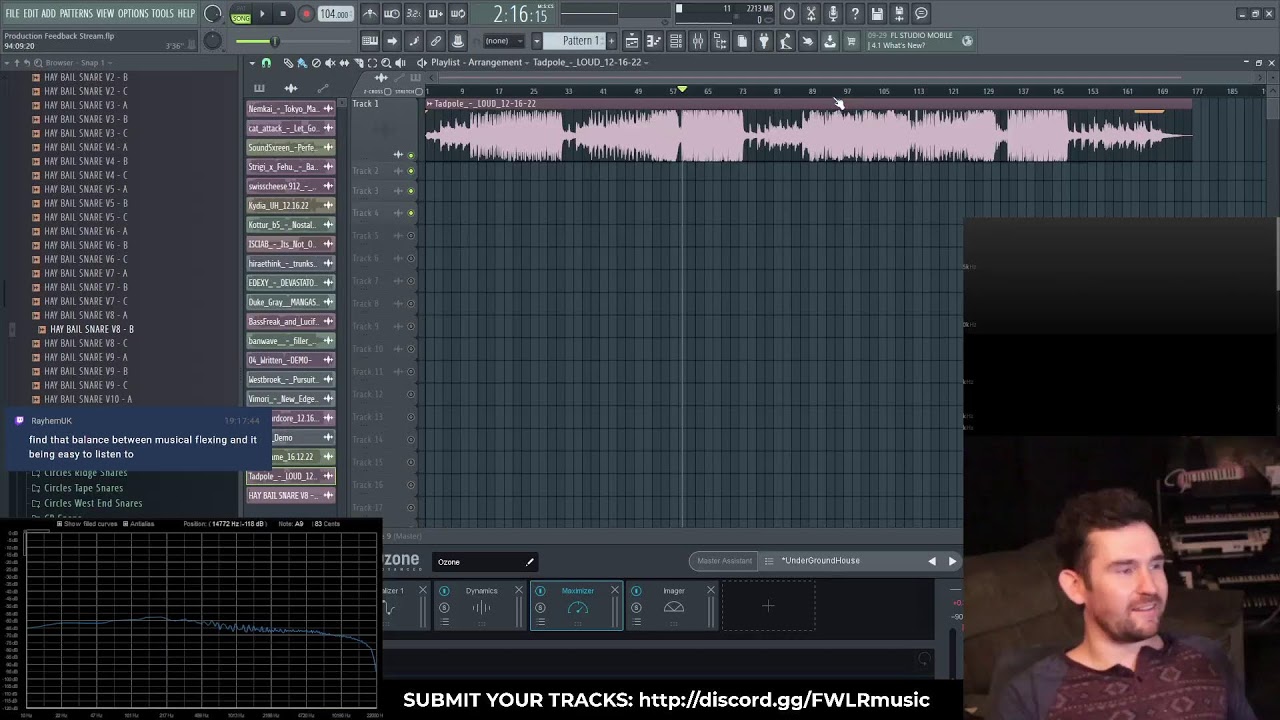Bypass the Dynamics module power toggle
The height and width of the screenshot is (720, 1280).
[x=444, y=591]
